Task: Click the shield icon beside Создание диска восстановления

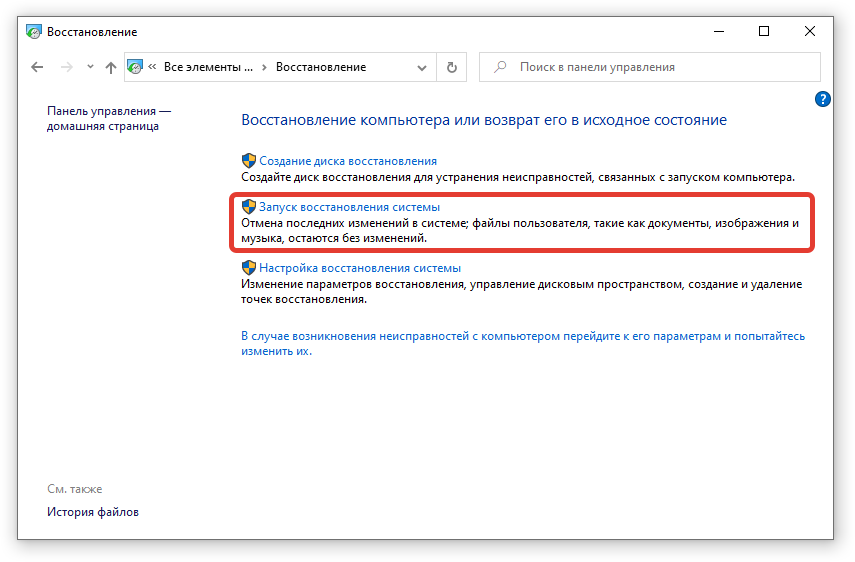Action: tap(249, 160)
